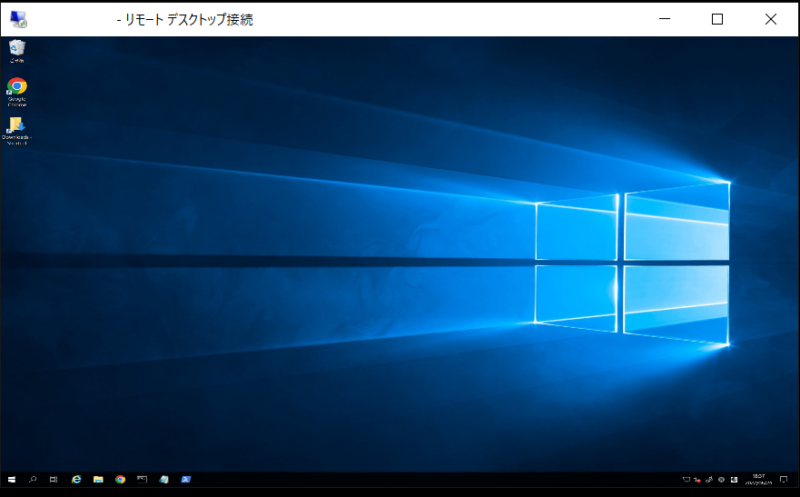Click the input method tray icon
The width and height of the screenshot is (800, 497).
pyautogui.click(x=734, y=480)
